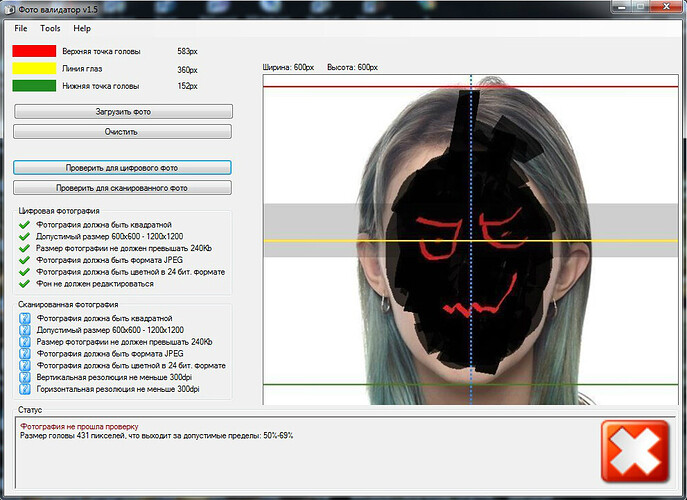Click green checkmark beside digital 240Kb size rule
This screenshot has height=500, width=687.
click(x=25, y=248)
